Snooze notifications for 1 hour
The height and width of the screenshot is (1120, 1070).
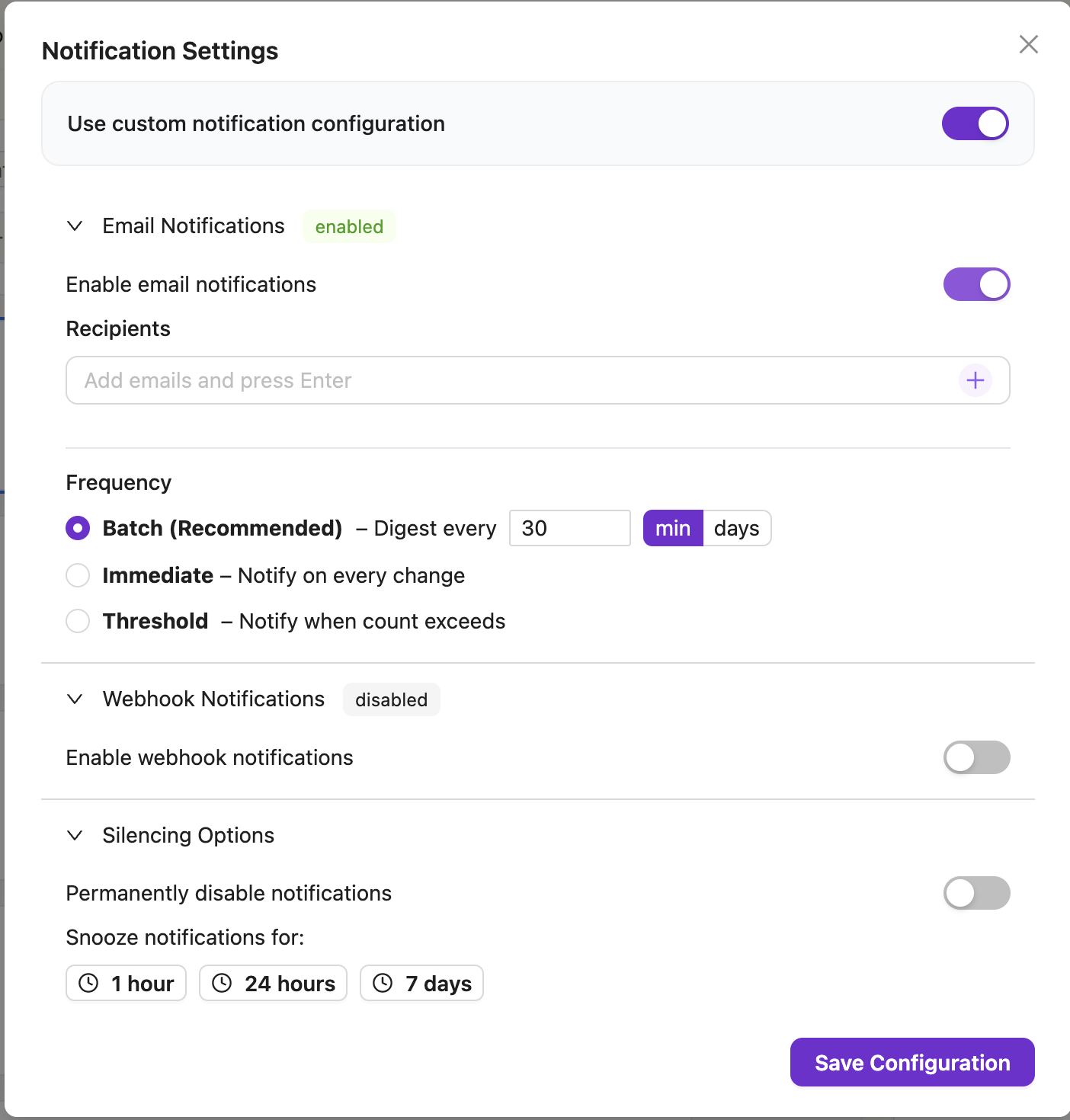point(127,984)
